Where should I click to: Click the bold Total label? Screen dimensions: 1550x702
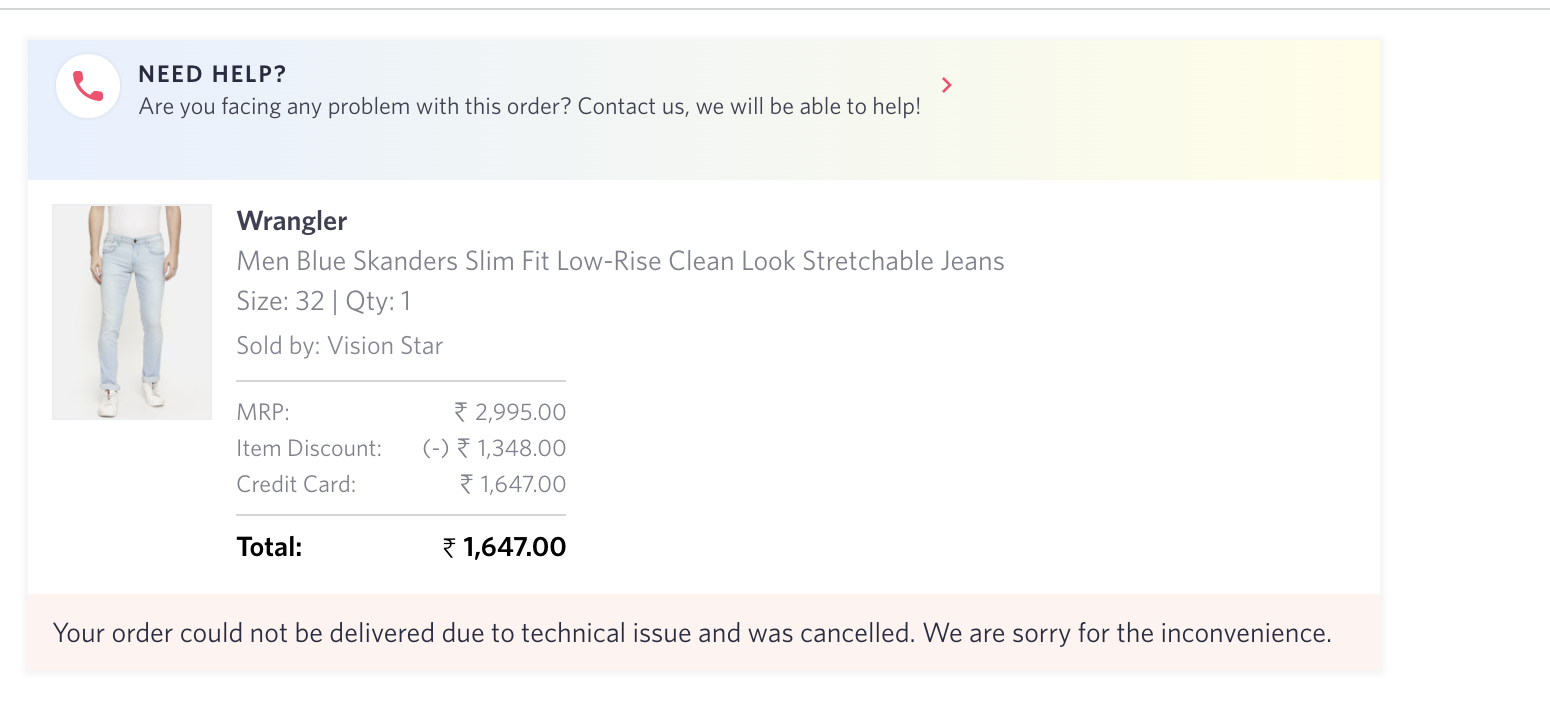269,547
